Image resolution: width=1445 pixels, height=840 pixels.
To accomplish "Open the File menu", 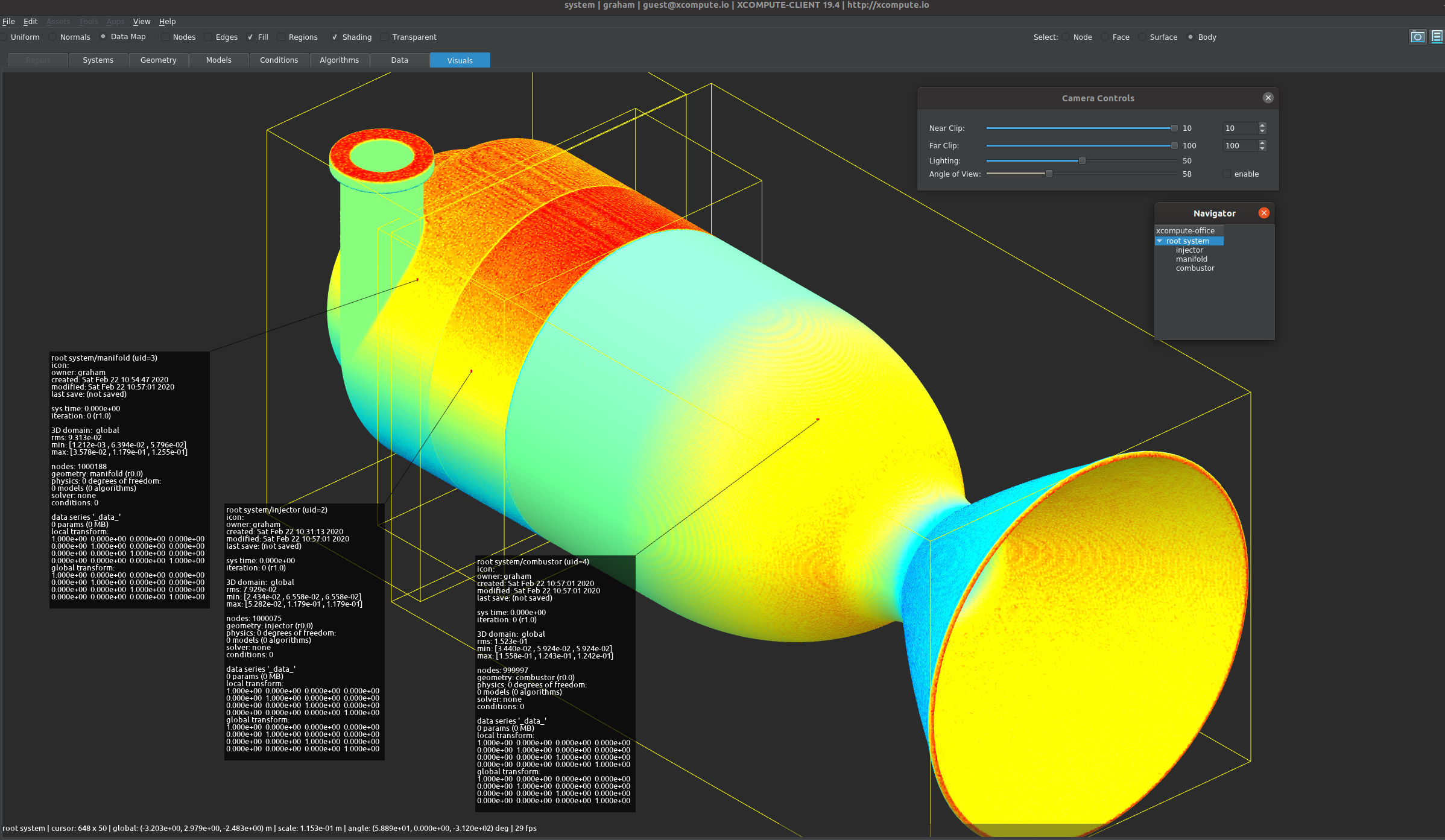I will [8, 22].
